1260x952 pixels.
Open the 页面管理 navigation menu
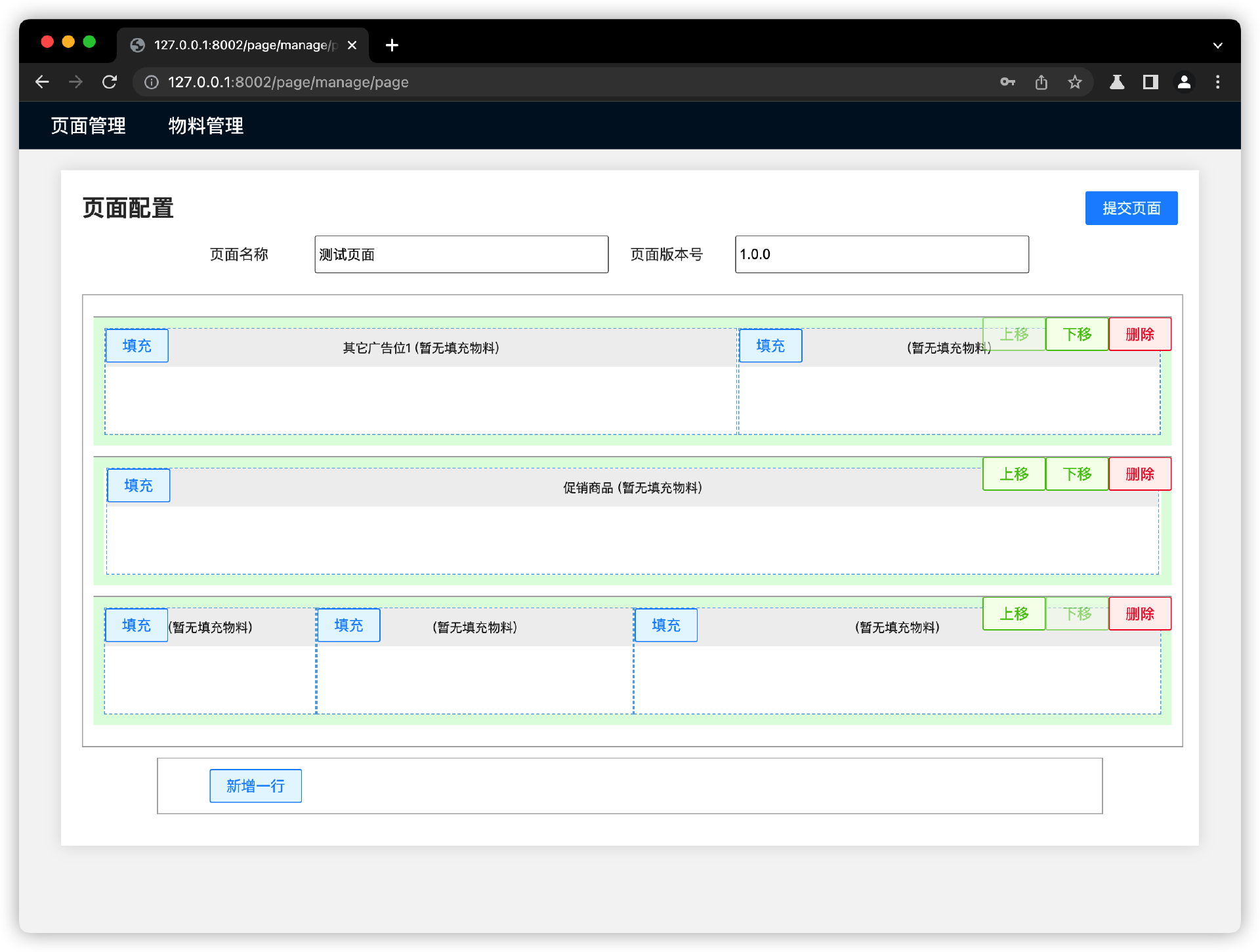[89, 125]
